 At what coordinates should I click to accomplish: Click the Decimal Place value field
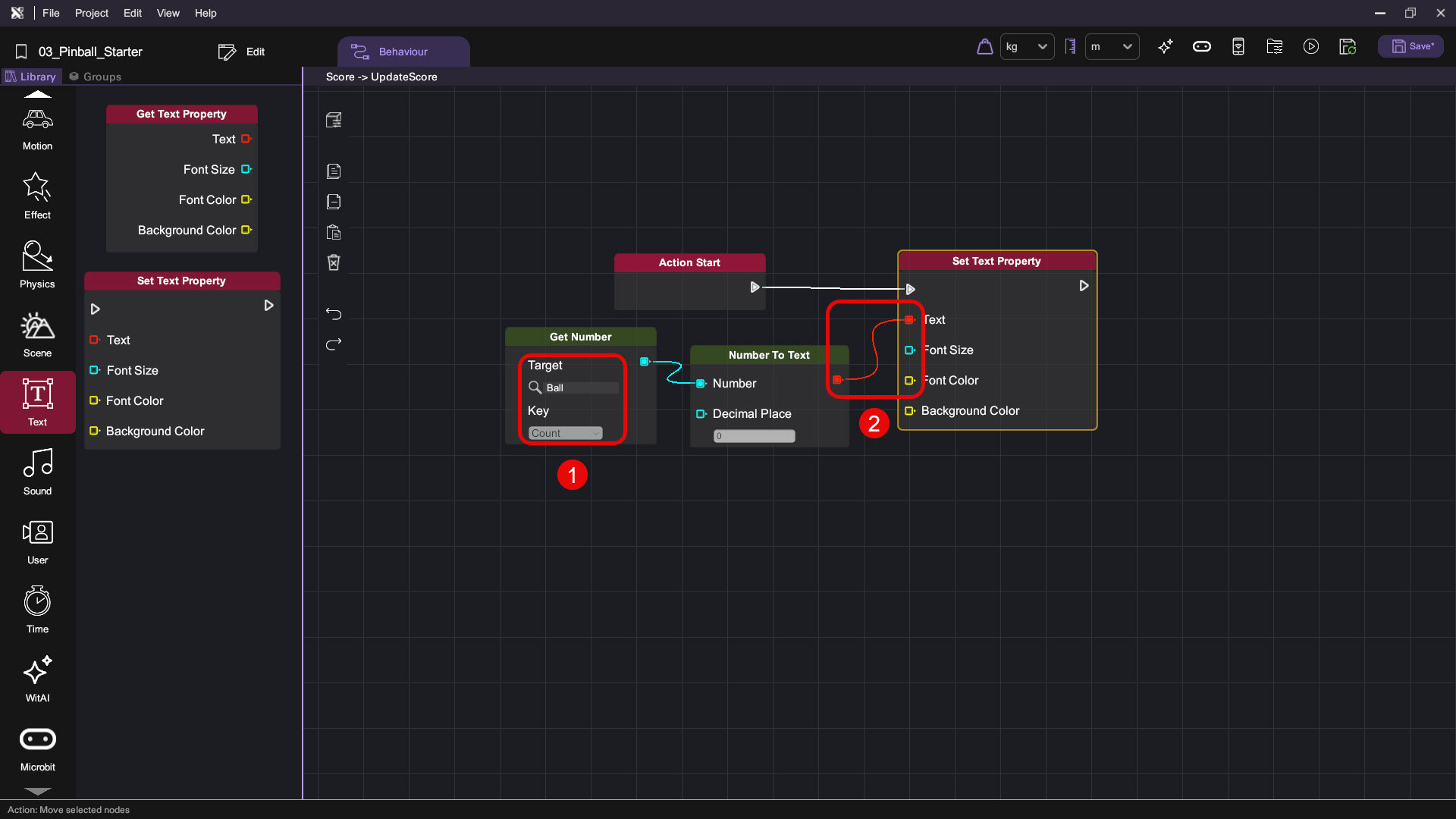(x=754, y=436)
